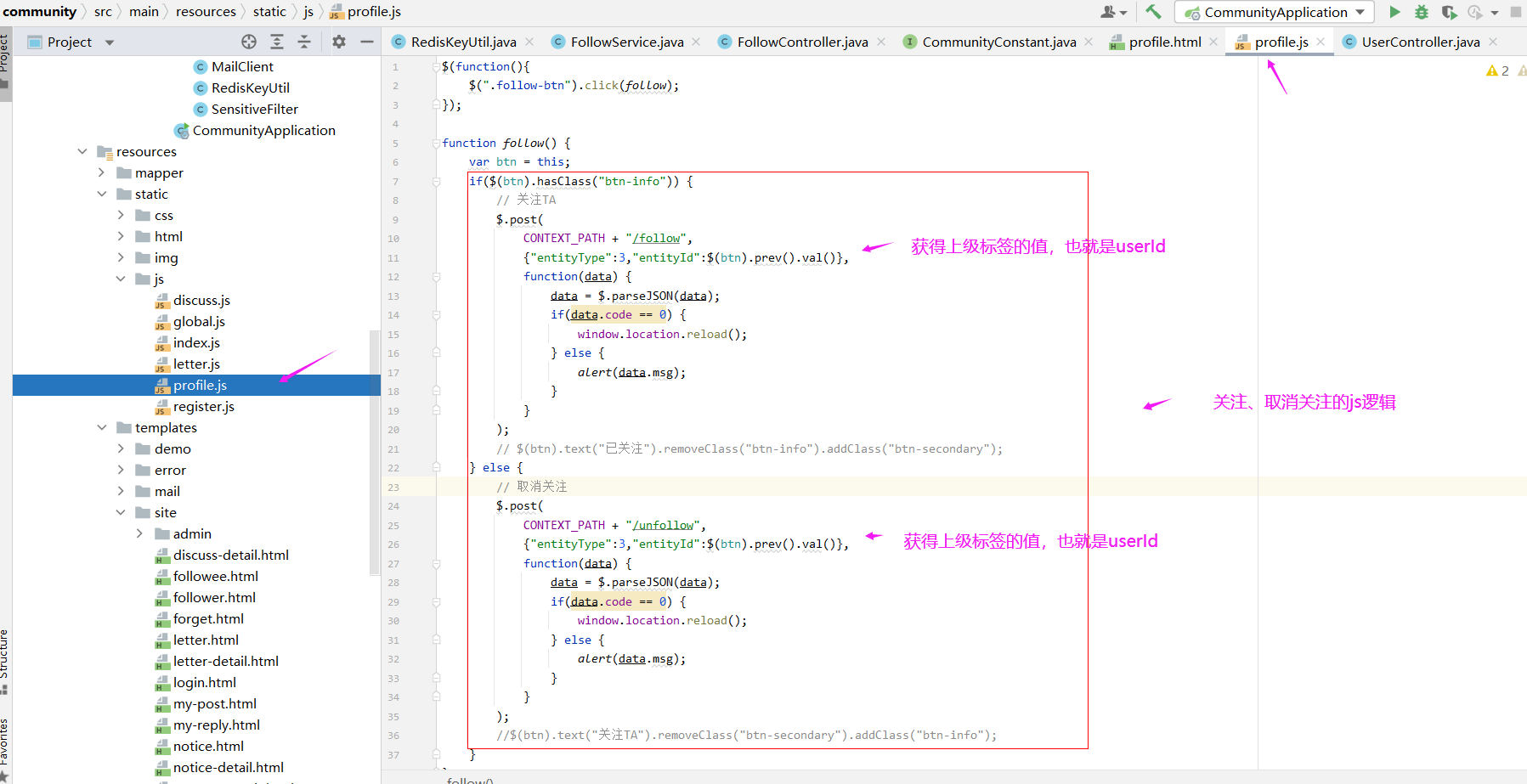Screen dimensions: 1527x784
Task: Expand the css folder
Action: coord(121,215)
